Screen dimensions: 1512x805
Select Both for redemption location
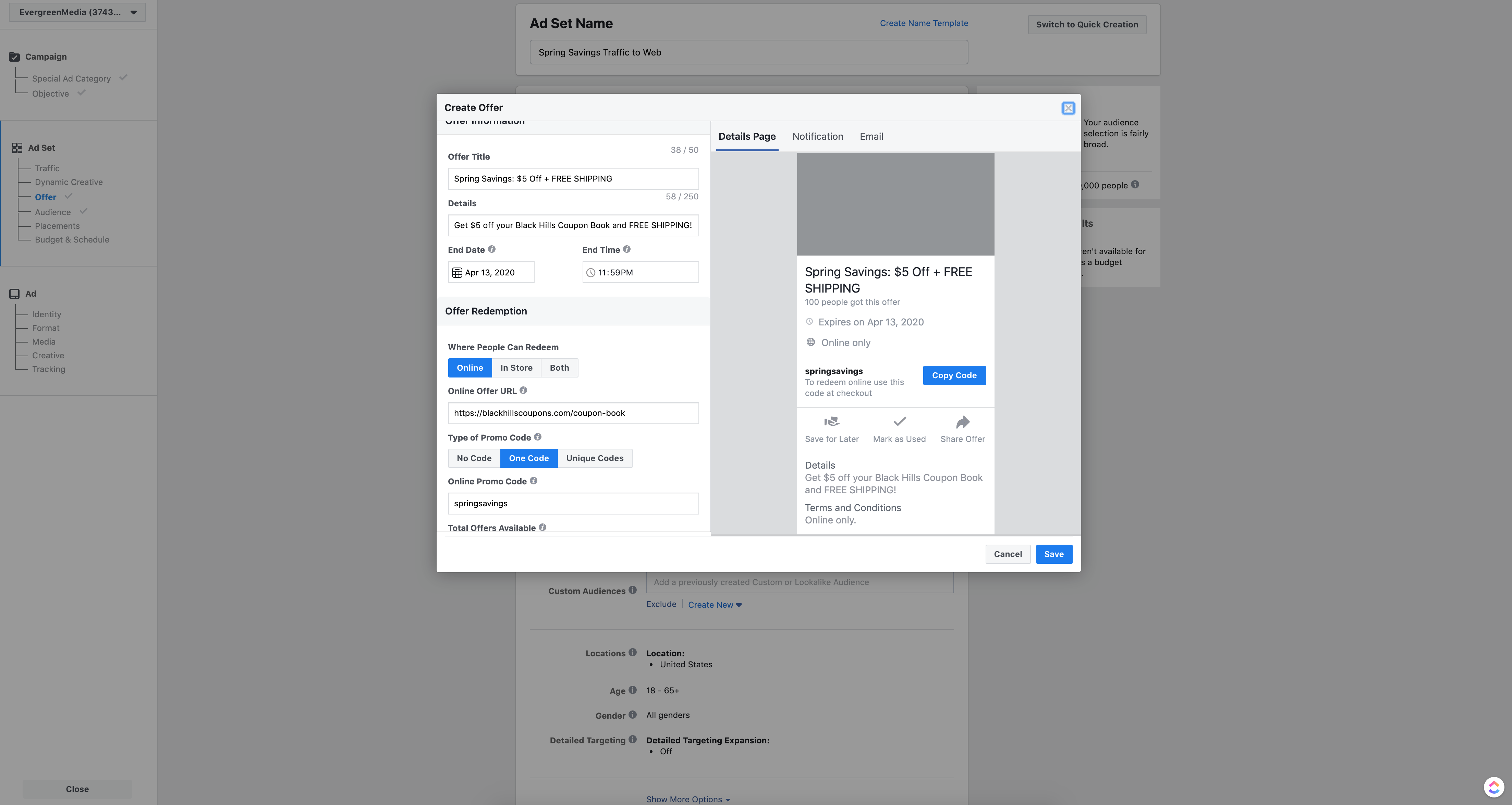pyautogui.click(x=558, y=367)
